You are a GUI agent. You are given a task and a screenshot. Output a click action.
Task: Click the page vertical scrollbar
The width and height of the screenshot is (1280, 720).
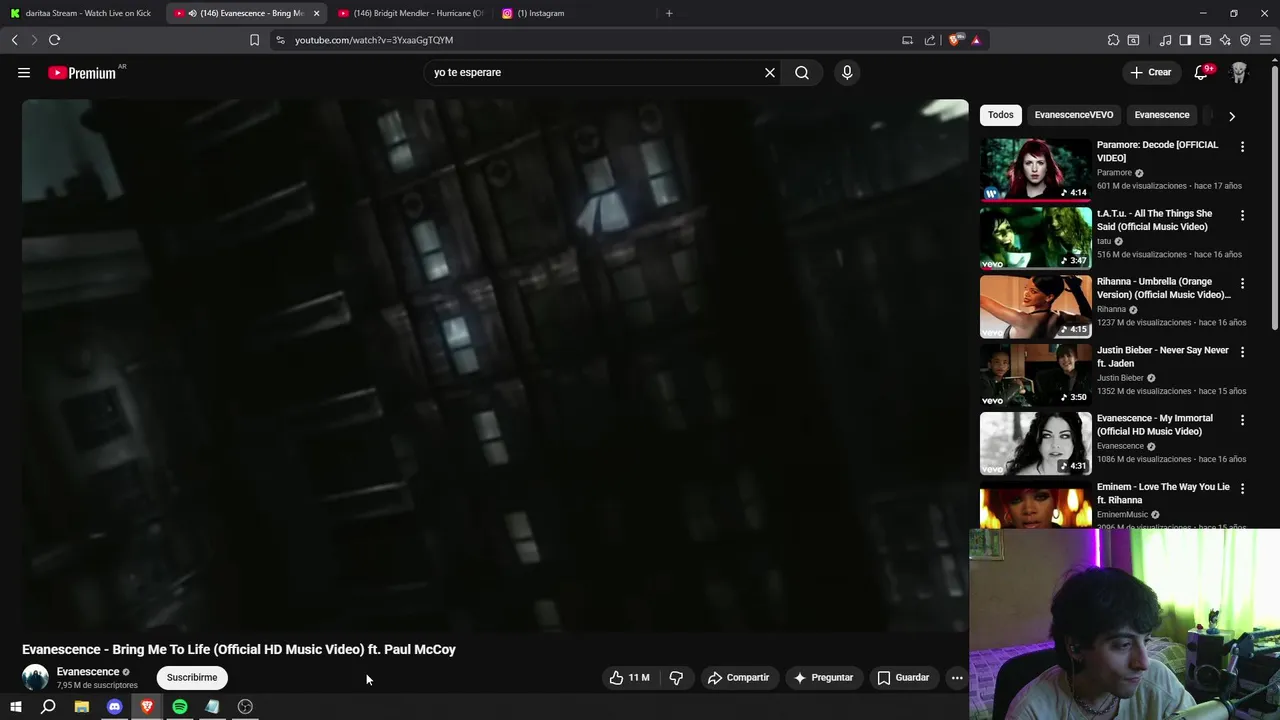point(1275,200)
